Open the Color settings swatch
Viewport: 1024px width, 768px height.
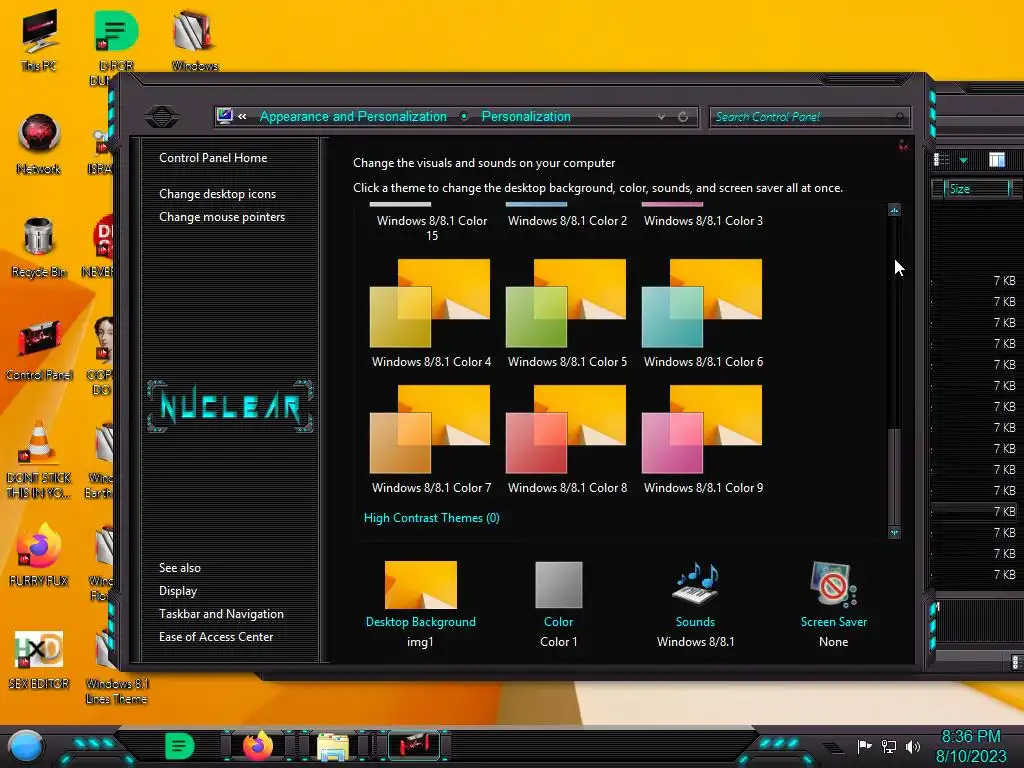[558, 585]
